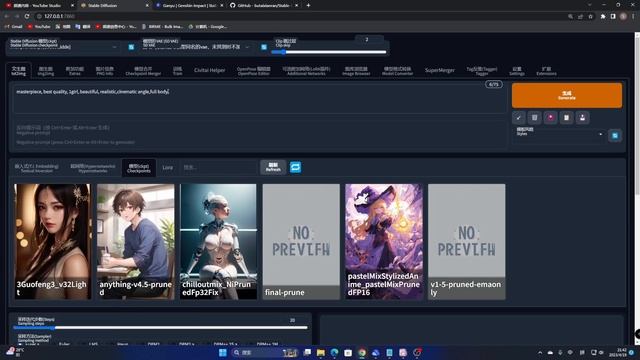
Task: Select the Lora sub-tab
Action: pos(168,168)
